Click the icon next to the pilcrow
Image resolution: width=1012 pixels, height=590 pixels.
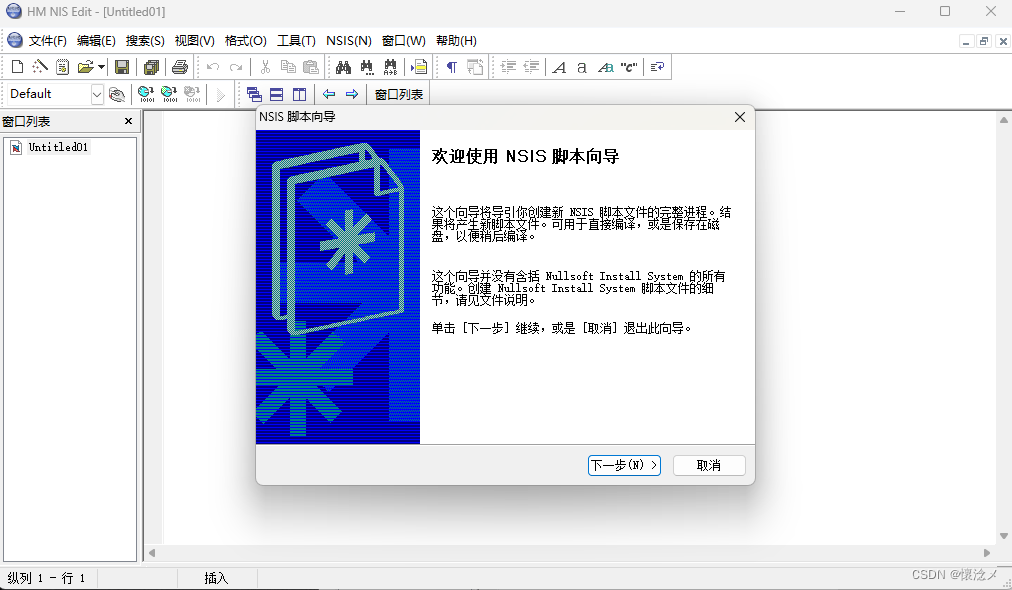(475, 66)
